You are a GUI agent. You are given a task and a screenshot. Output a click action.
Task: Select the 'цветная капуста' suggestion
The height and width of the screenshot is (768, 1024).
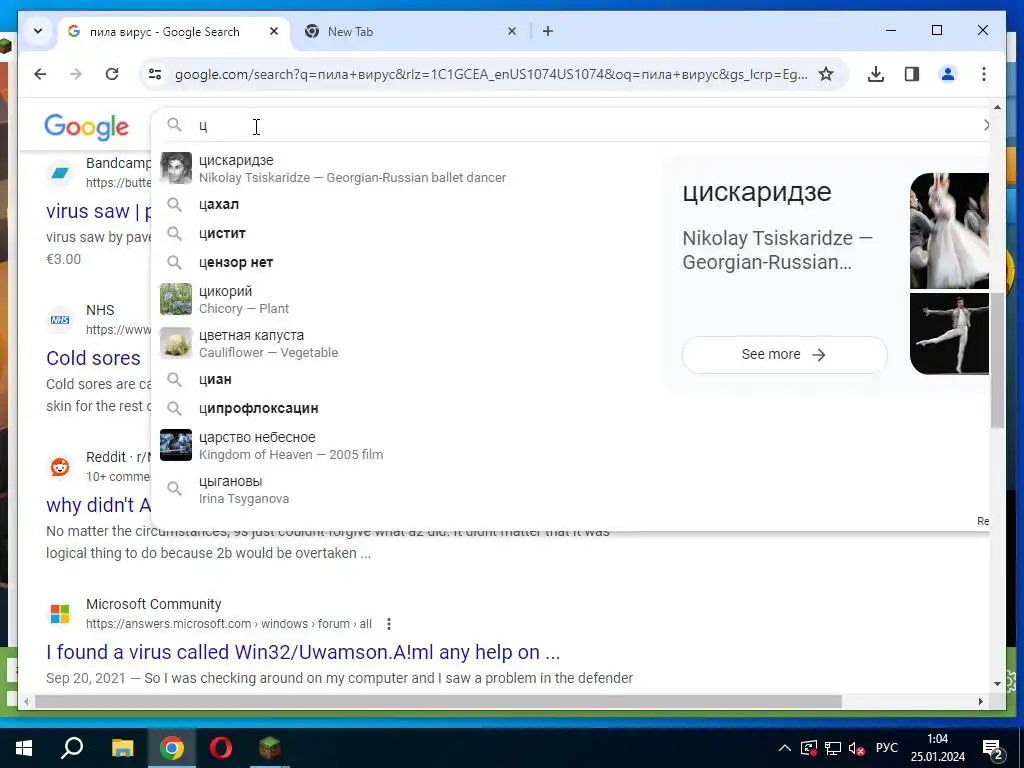coord(407,344)
